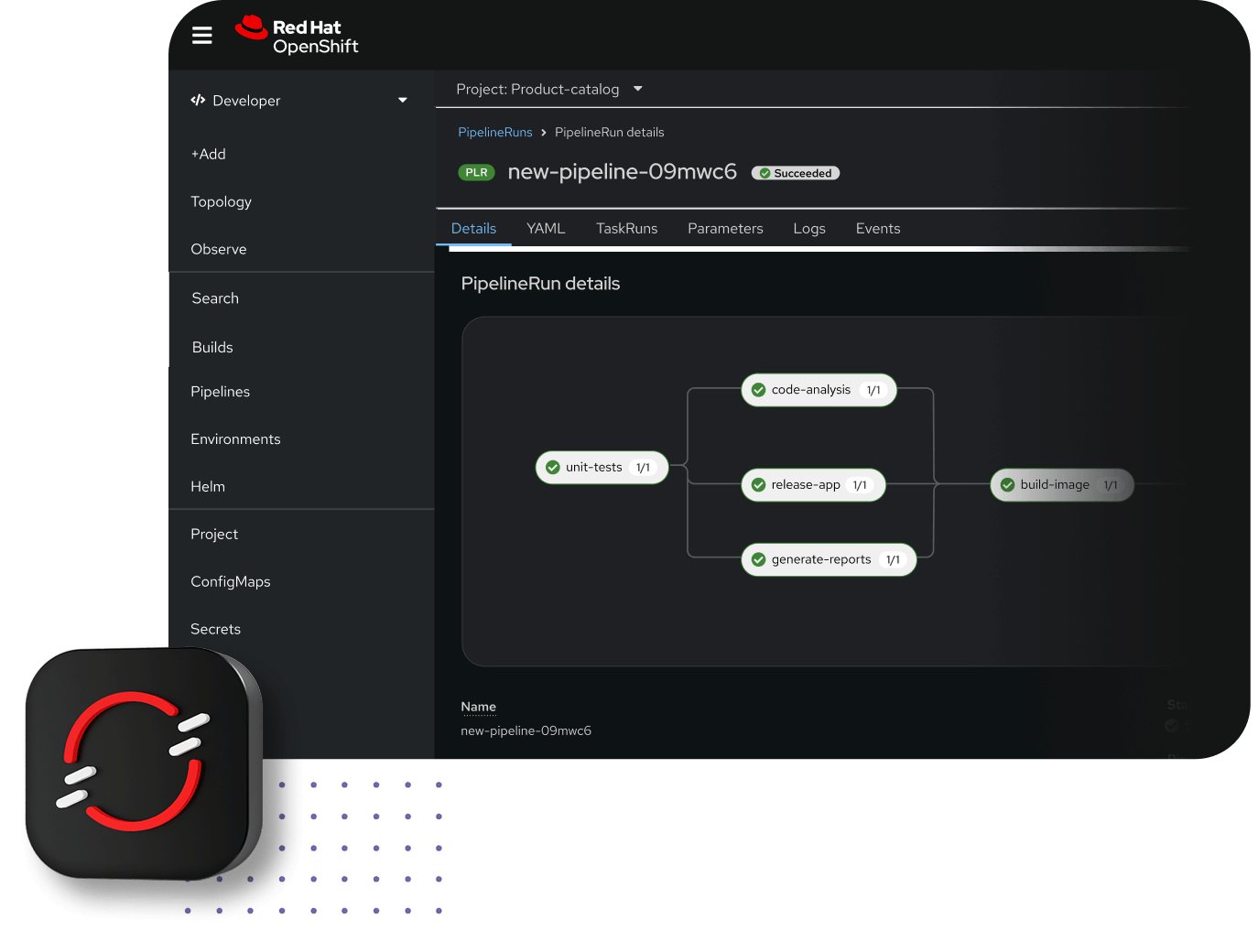The height and width of the screenshot is (952, 1258).
Task: Select the release-app task in the pipeline graph
Action: click(x=811, y=484)
